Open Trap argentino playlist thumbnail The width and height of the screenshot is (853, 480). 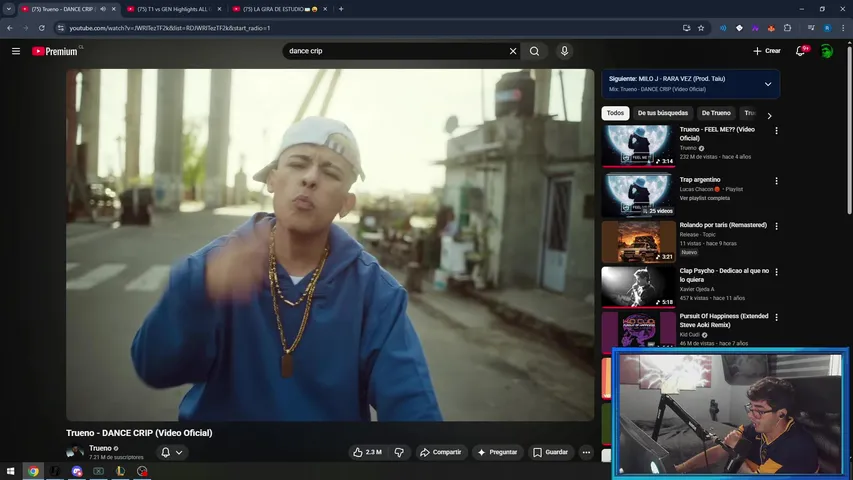point(638,194)
